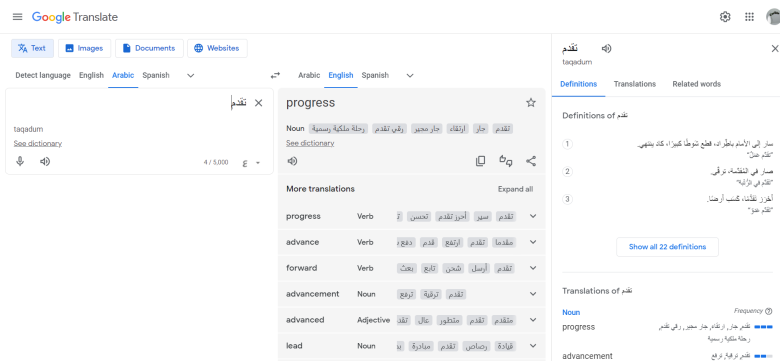The width and height of the screenshot is (780, 361).
Task: Select the transliteration "taqadum" under source
Action: [28, 129]
